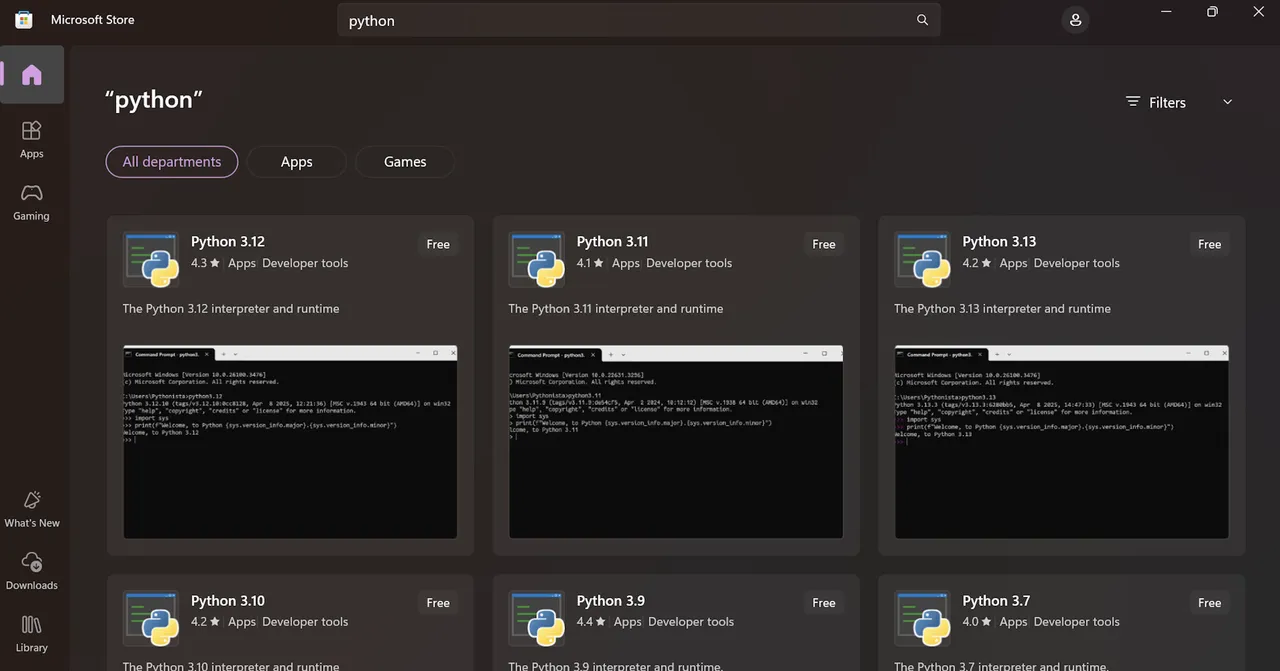This screenshot has width=1280, height=671.
Task: Click the 4.0 star rating of Python 3.7
Action: coord(977,622)
